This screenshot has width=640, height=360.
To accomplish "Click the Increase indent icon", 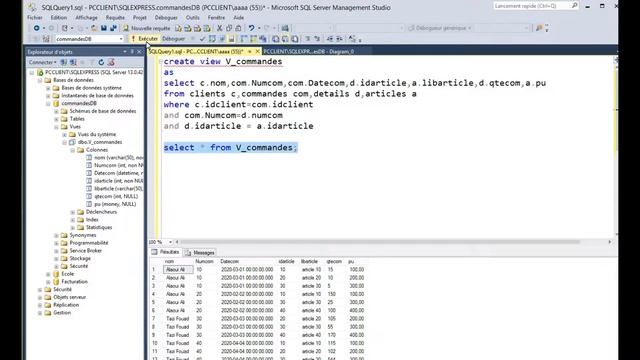I will 339,39.
